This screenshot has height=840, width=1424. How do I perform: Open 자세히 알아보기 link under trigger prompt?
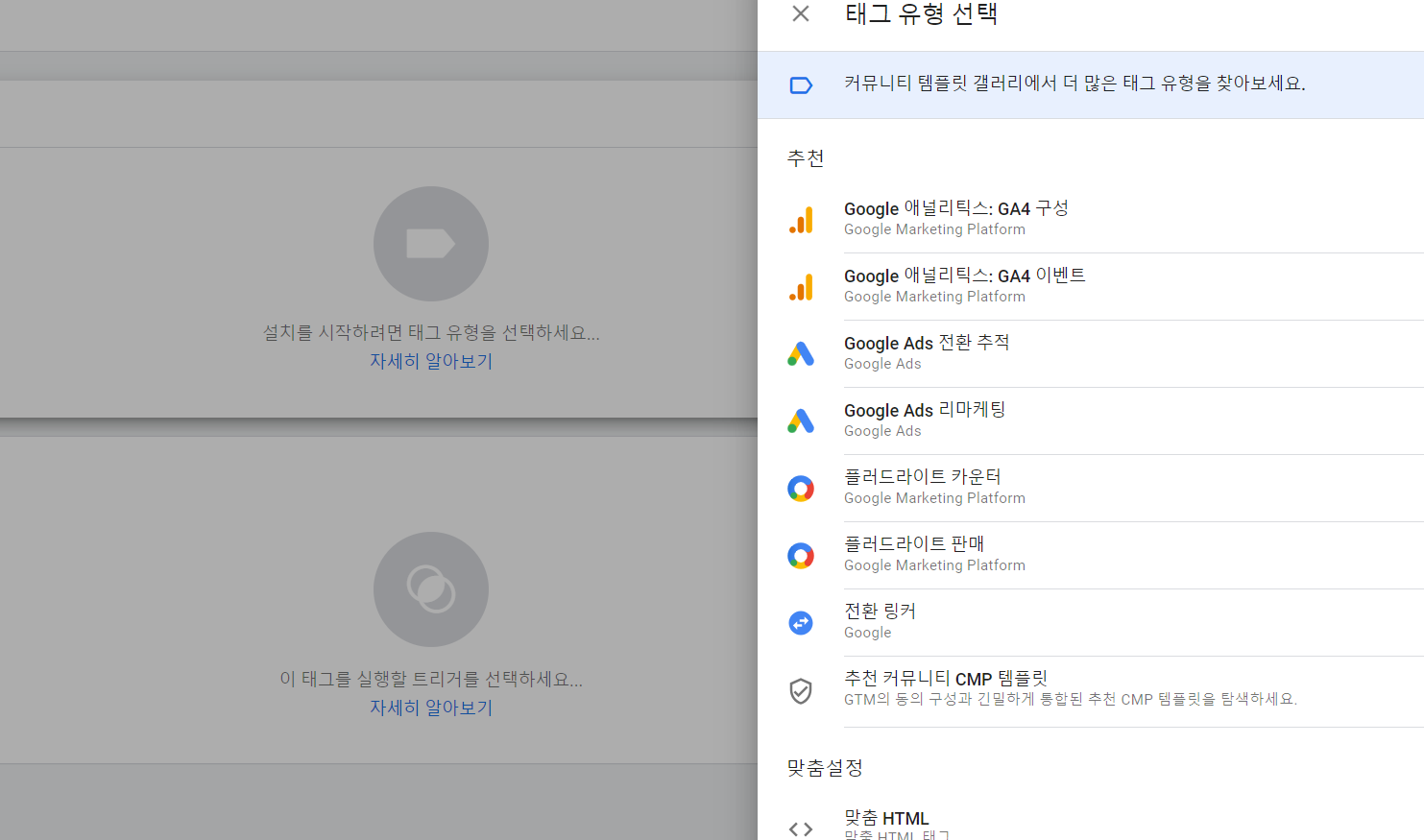coord(431,708)
